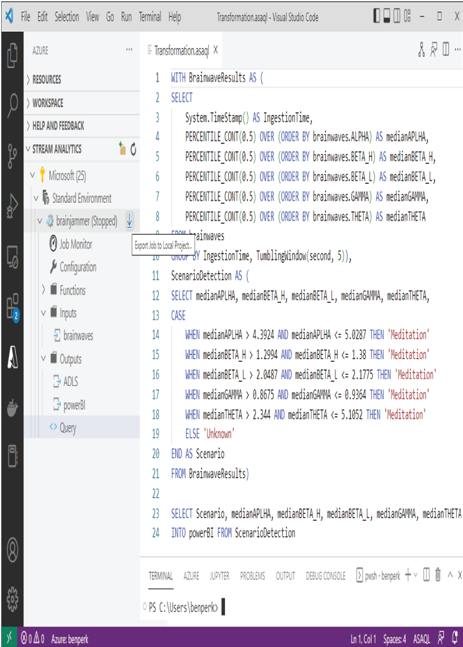463x647 pixels.
Task: Open the Explorer view in activity bar
Action: click(12, 55)
